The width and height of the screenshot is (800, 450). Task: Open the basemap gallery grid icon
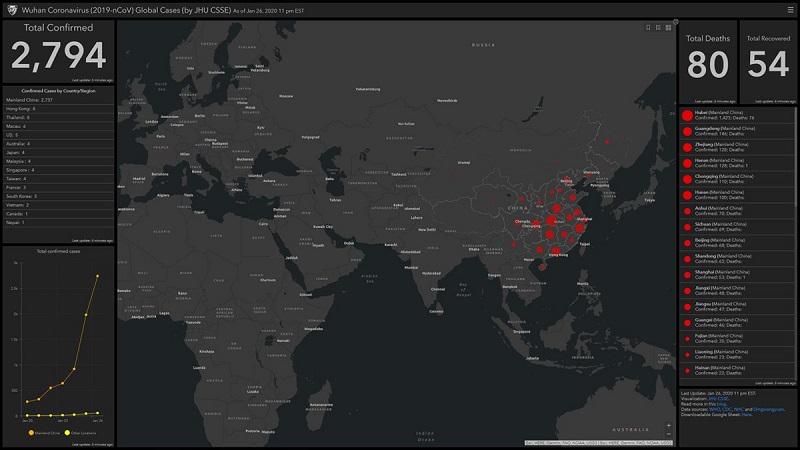(668, 27)
